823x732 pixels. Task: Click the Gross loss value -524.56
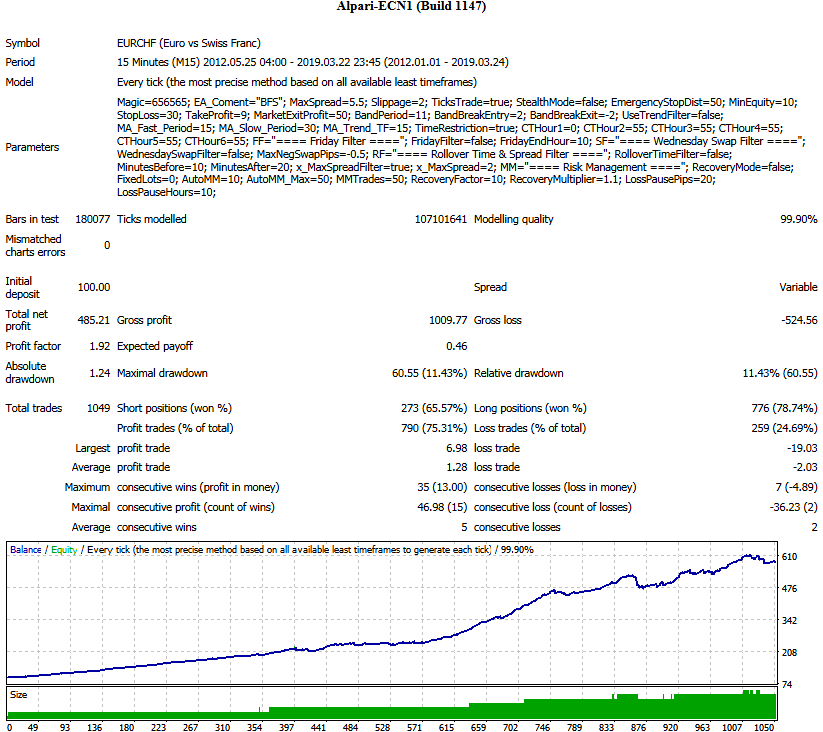799,320
